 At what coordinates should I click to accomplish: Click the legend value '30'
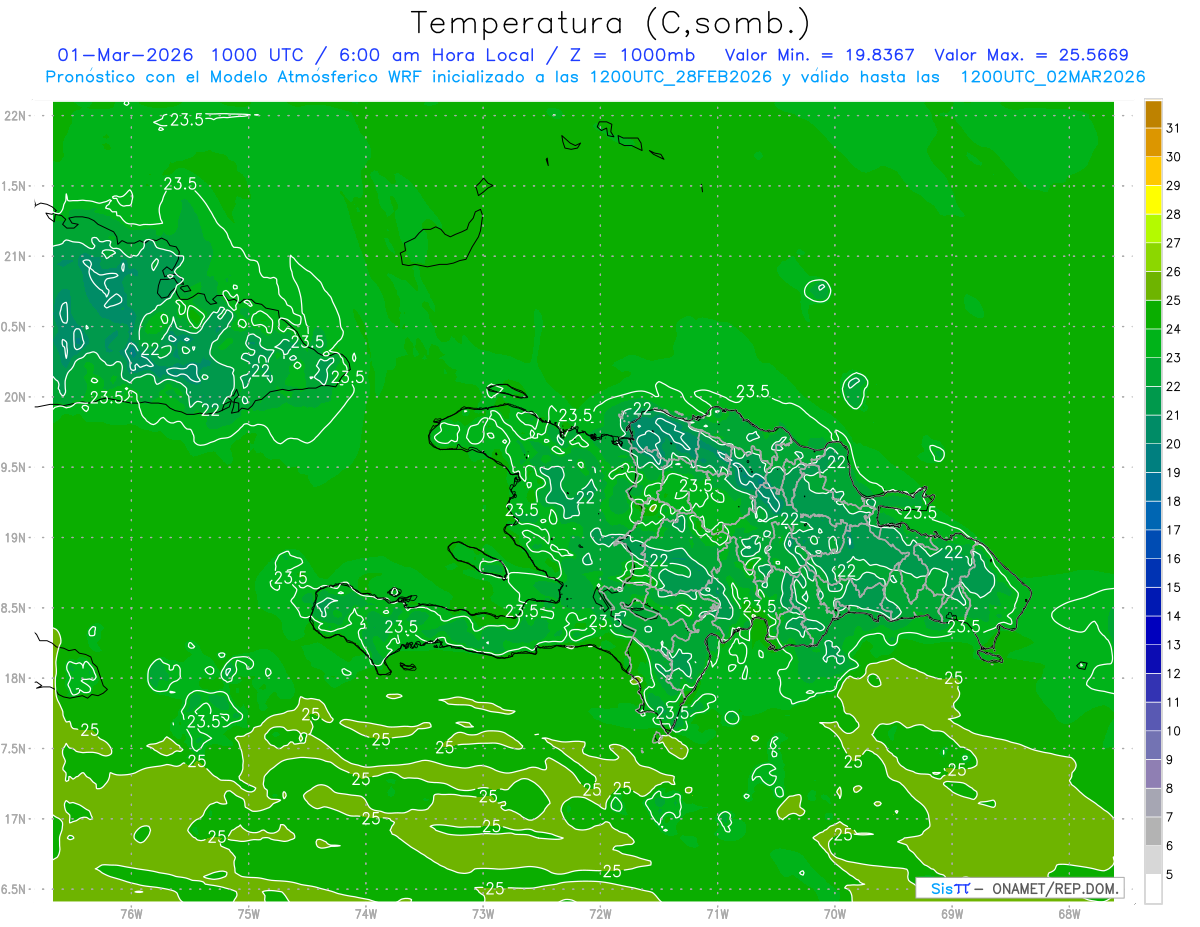(1174, 157)
